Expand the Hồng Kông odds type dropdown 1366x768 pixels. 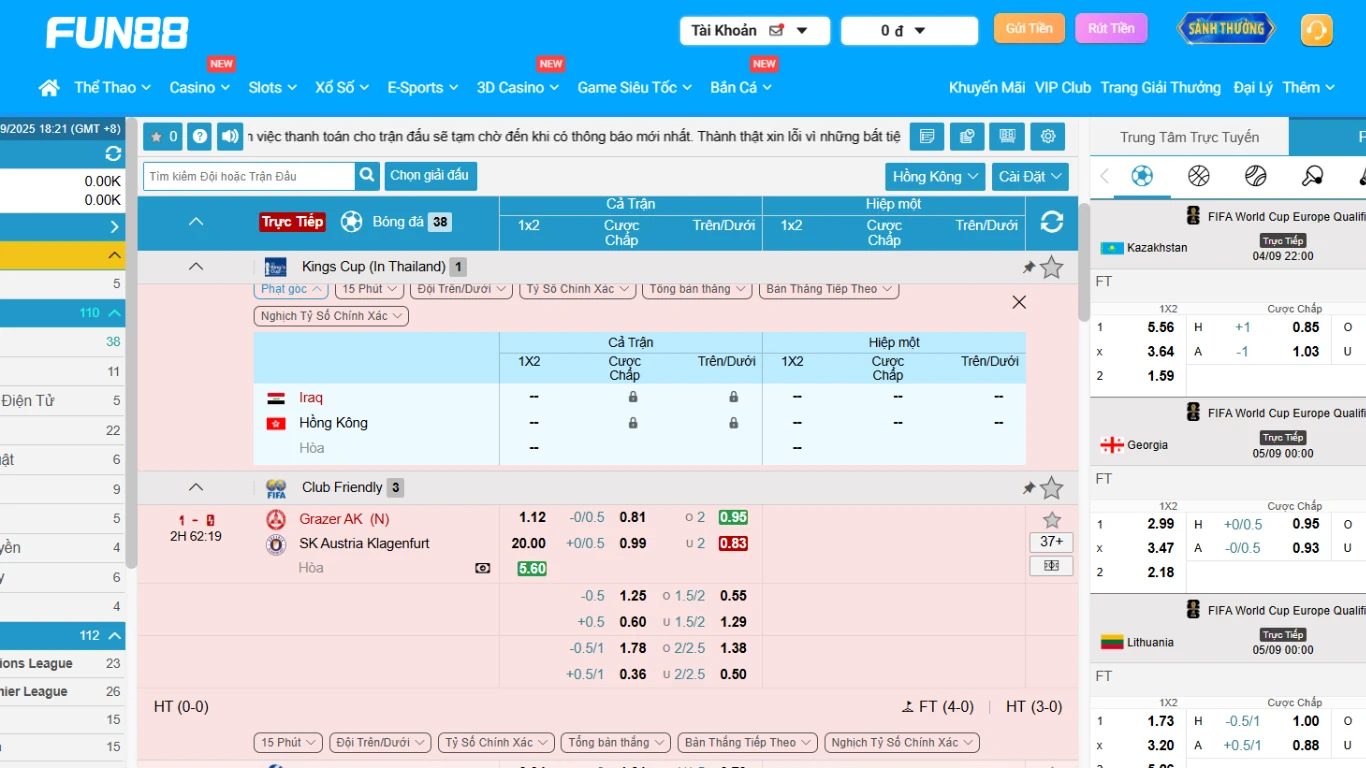[934, 176]
